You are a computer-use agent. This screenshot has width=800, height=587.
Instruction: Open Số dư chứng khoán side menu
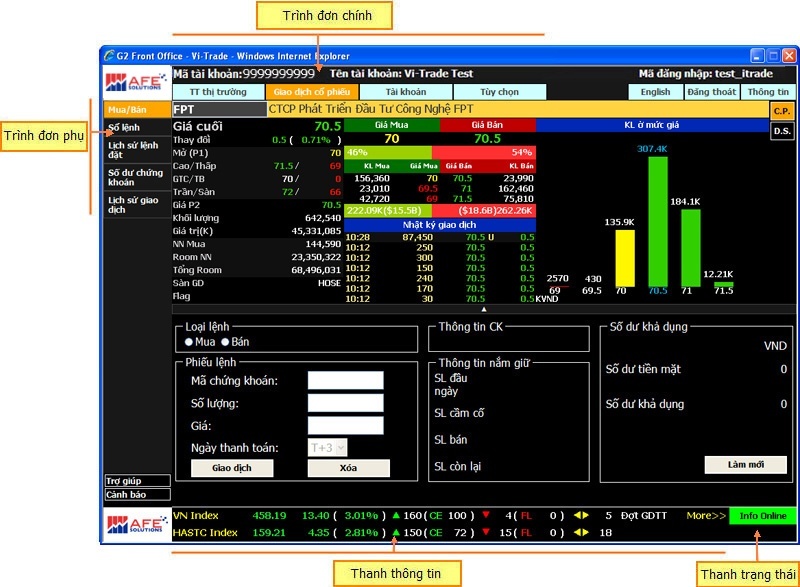pyautogui.click(x=137, y=177)
